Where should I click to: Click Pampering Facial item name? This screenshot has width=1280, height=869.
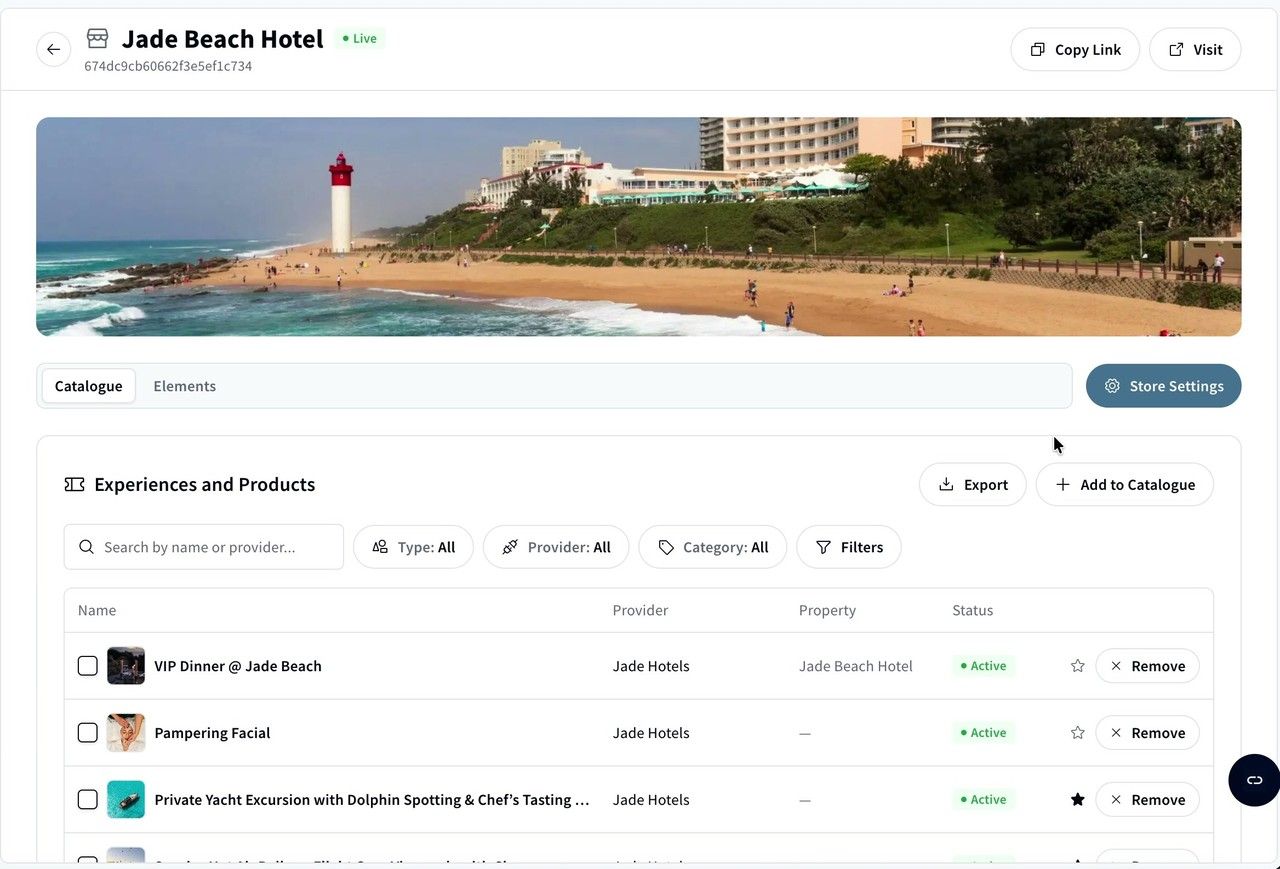click(213, 733)
